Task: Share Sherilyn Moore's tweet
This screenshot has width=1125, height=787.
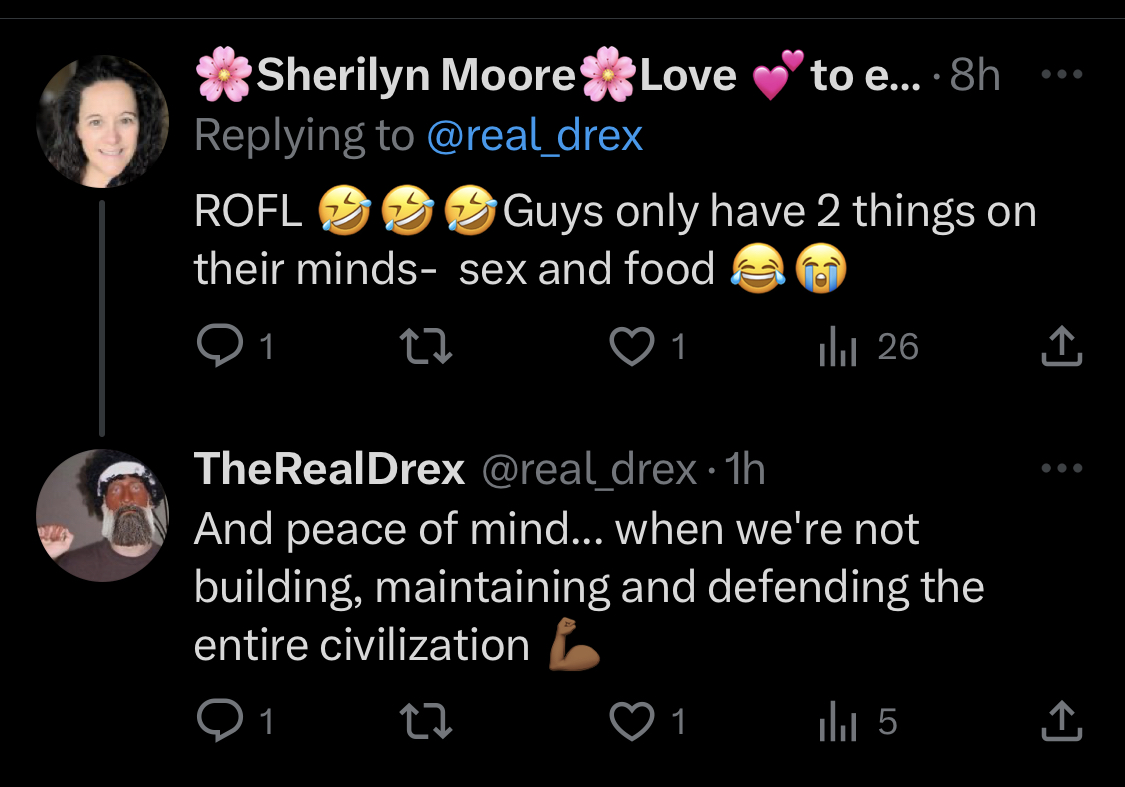Action: click(1061, 346)
